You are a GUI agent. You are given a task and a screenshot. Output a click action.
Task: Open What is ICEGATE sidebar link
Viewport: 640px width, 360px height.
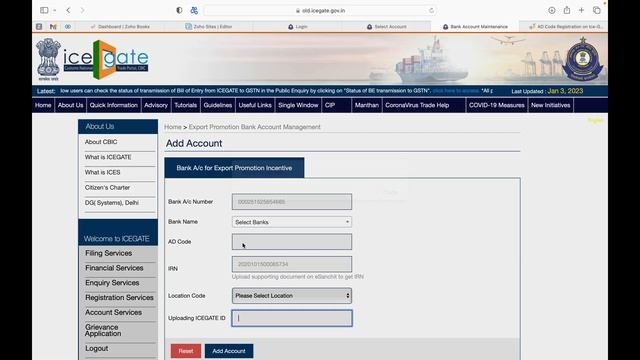(108, 157)
